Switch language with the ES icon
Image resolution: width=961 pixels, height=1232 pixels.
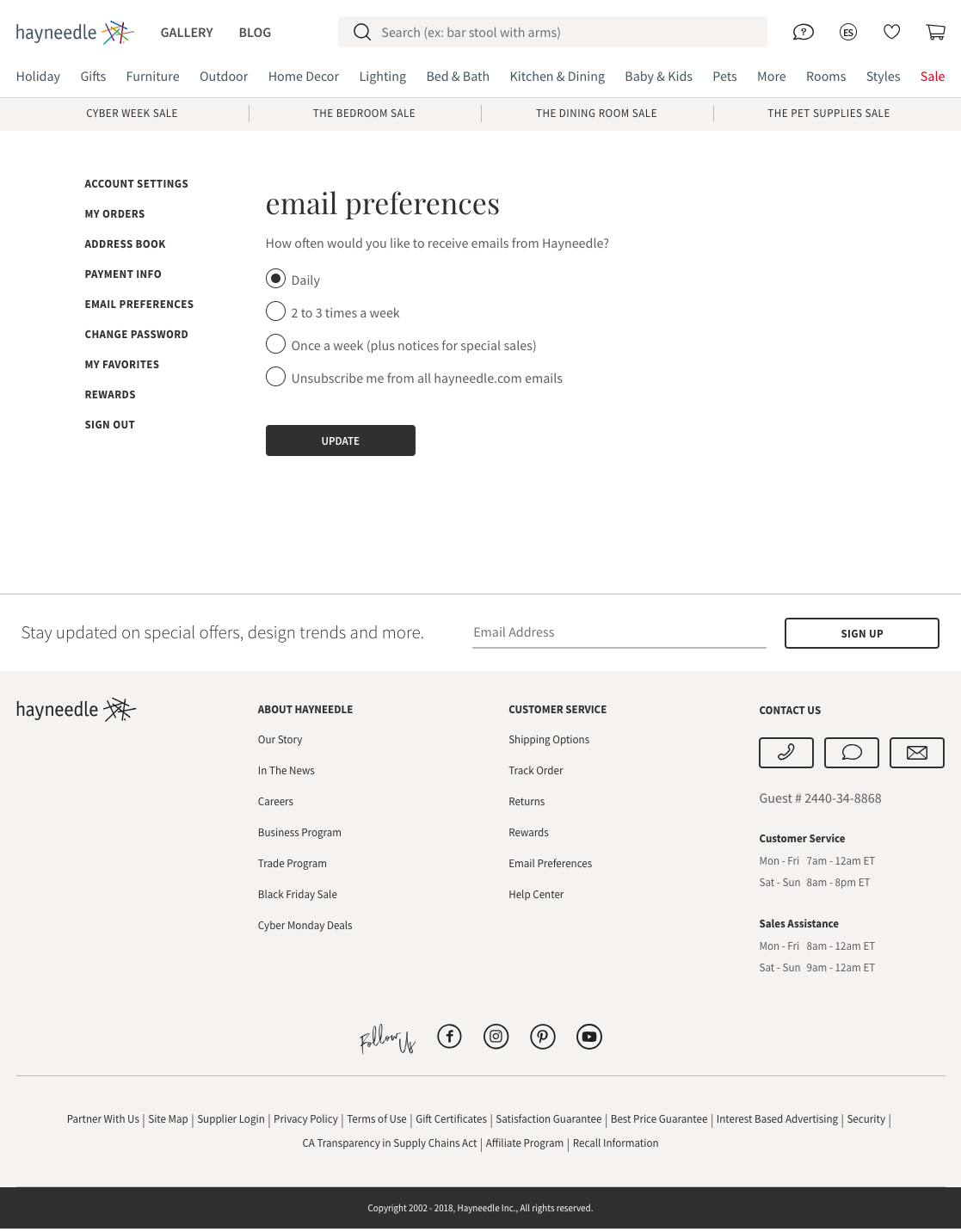click(x=848, y=33)
